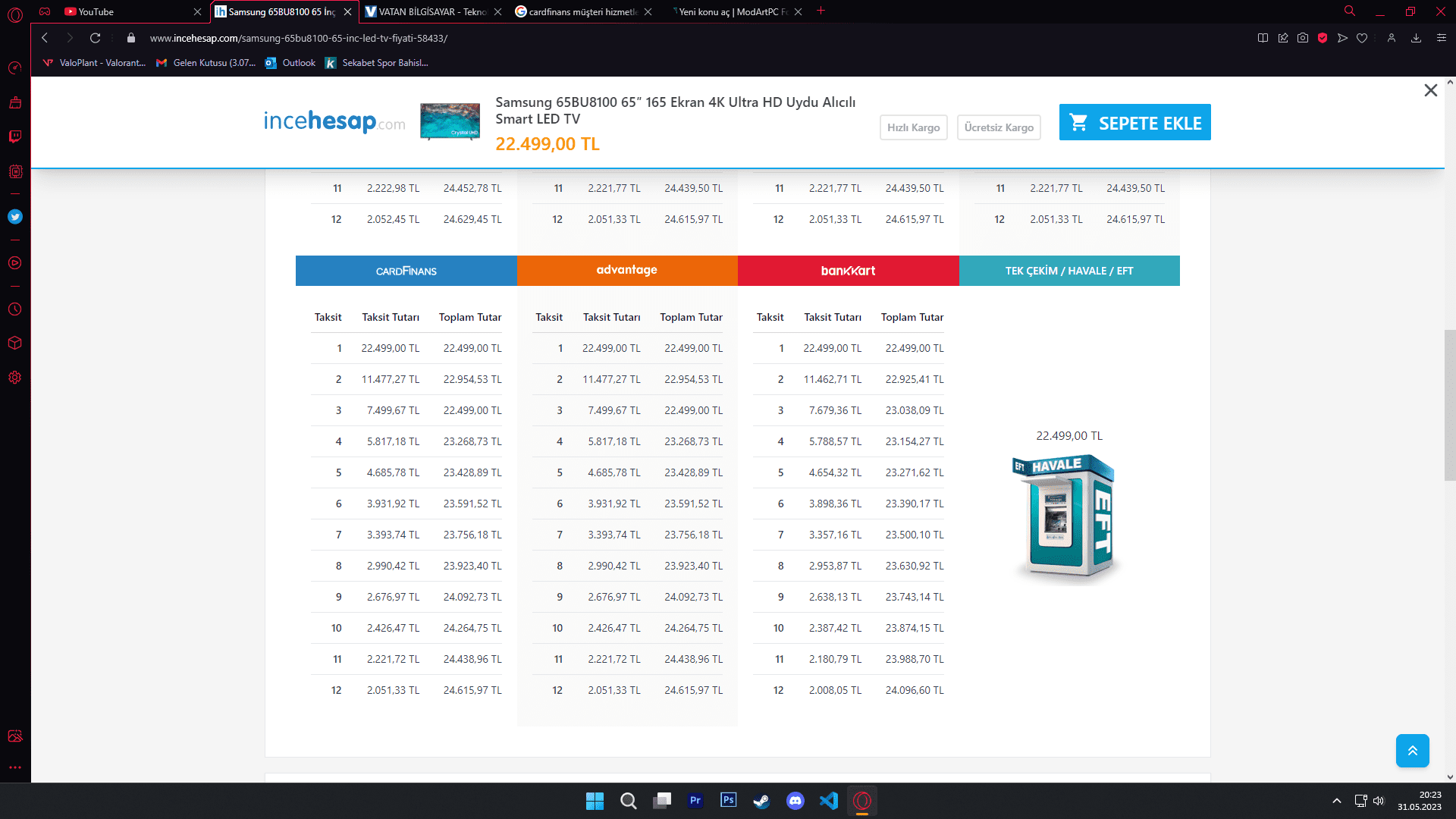Take a page snapshot with camera icon
Image resolution: width=1456 pixels, height=819 pixels.
(x=1303, y=38)
